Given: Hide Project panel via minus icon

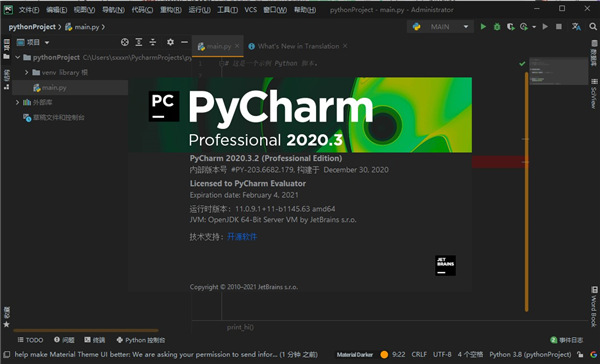Looking at the screenshot, I should pyautogui.click(x=184, y=42).
